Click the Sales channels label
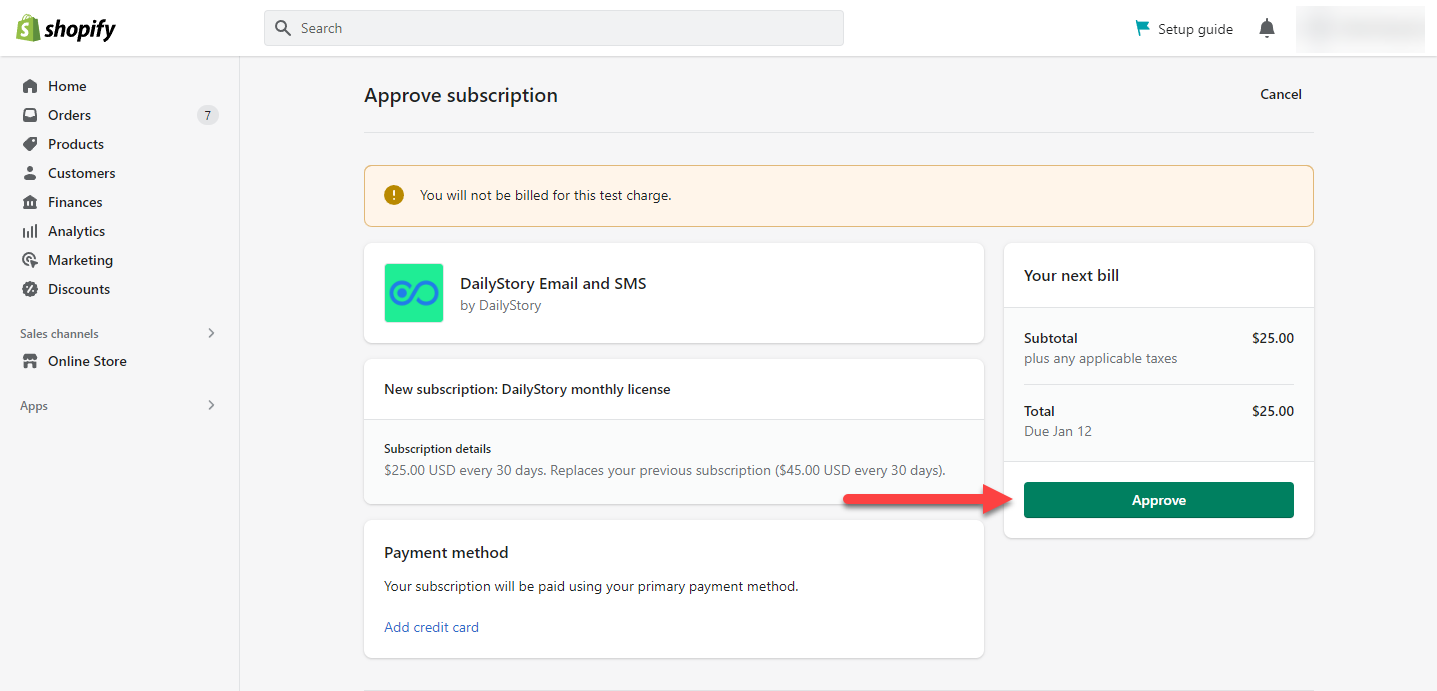 (59, 334)
